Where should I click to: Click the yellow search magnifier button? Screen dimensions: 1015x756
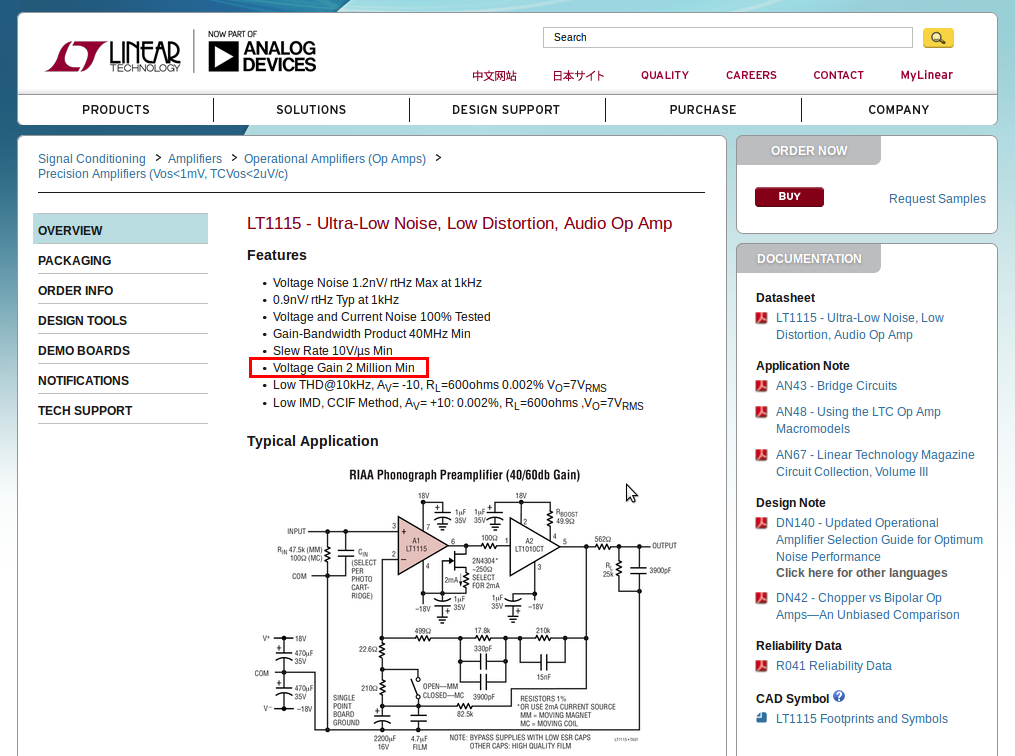tap(938, 38)
